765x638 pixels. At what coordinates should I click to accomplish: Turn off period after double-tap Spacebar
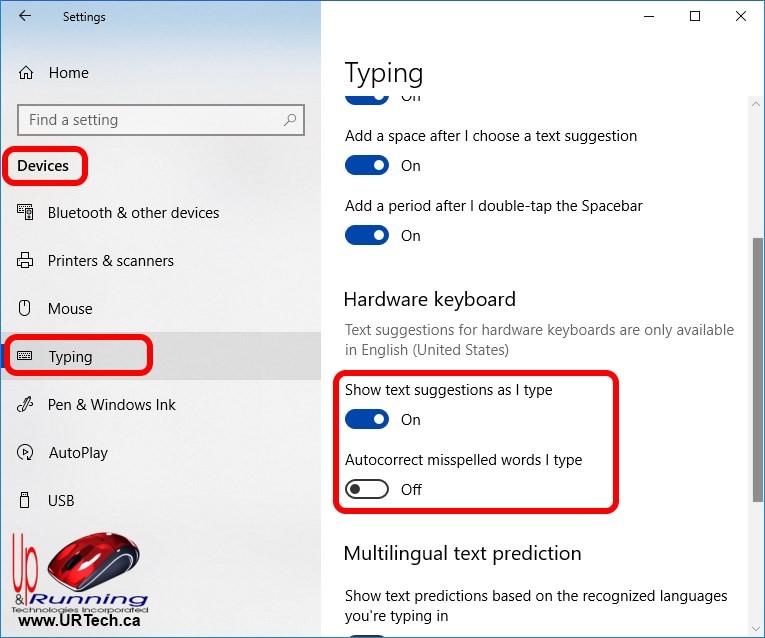367,236
